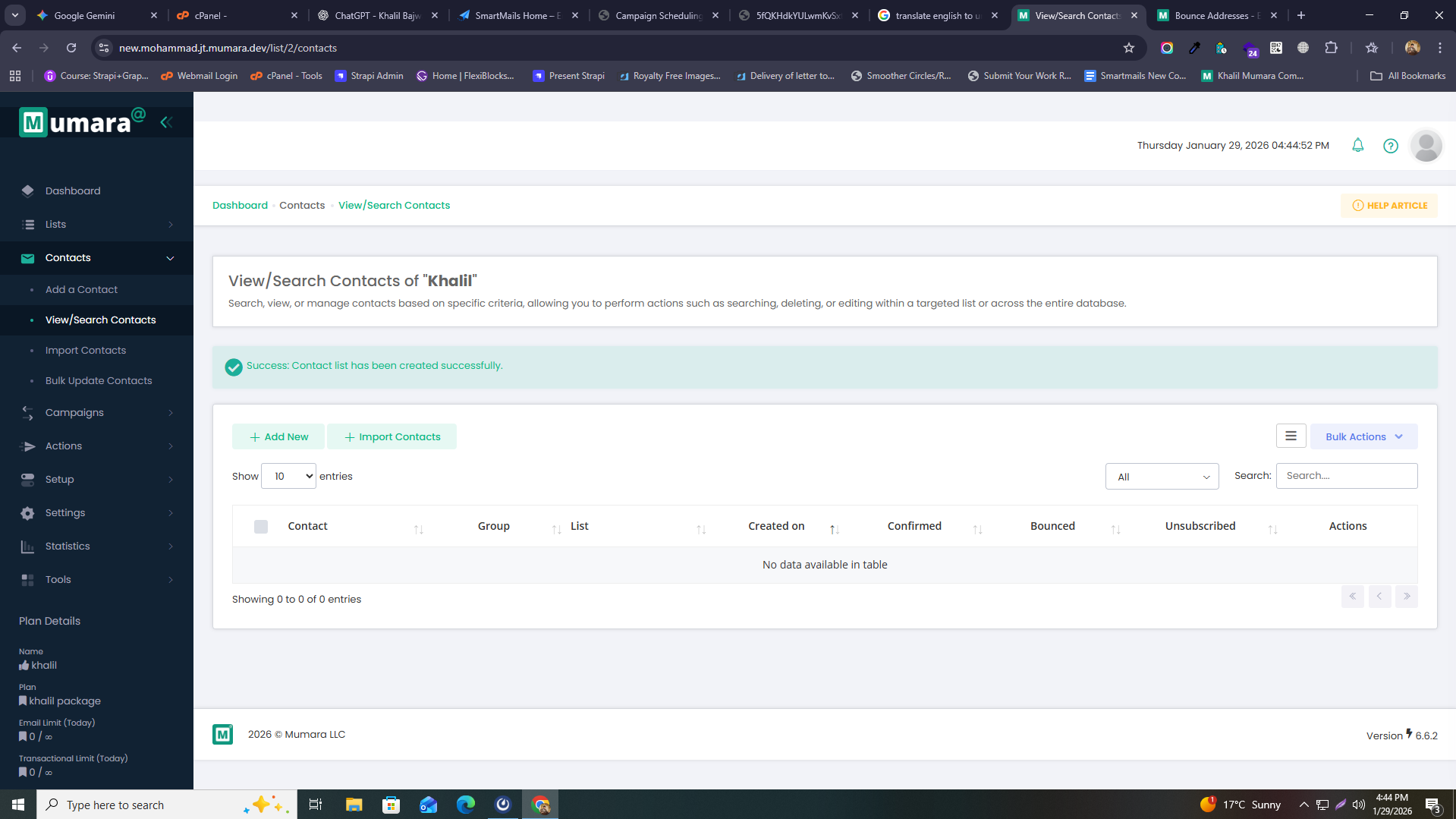Open the user profile avatar

click(x=1426, y=146)
